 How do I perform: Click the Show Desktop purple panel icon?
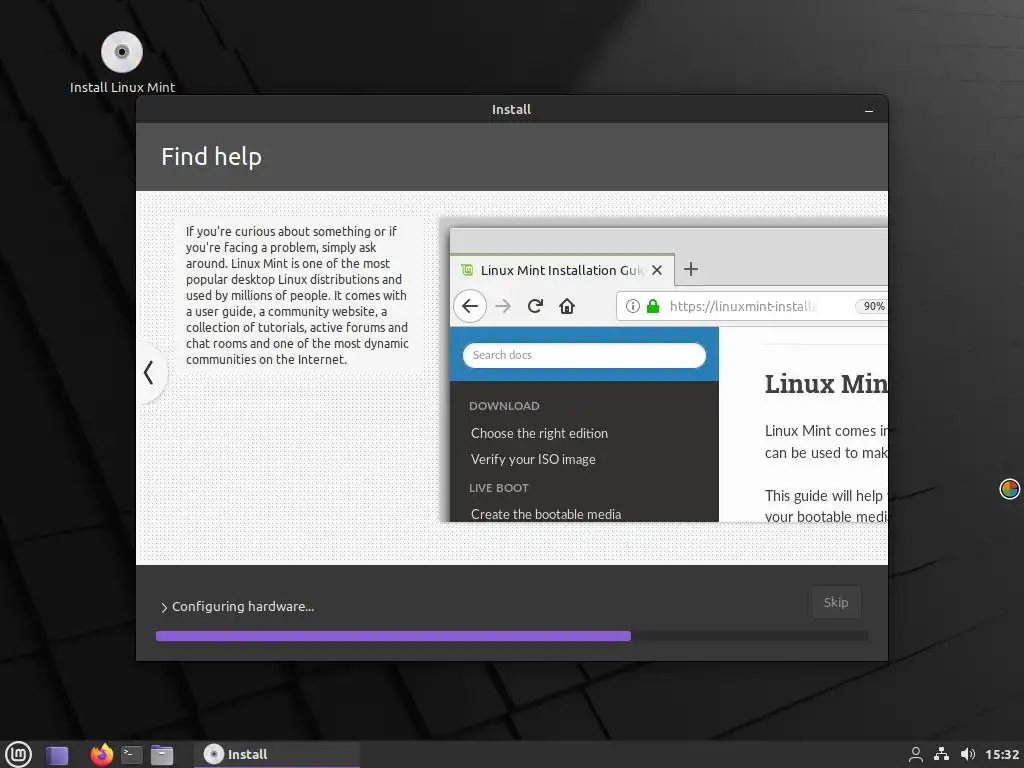(57, 755)
